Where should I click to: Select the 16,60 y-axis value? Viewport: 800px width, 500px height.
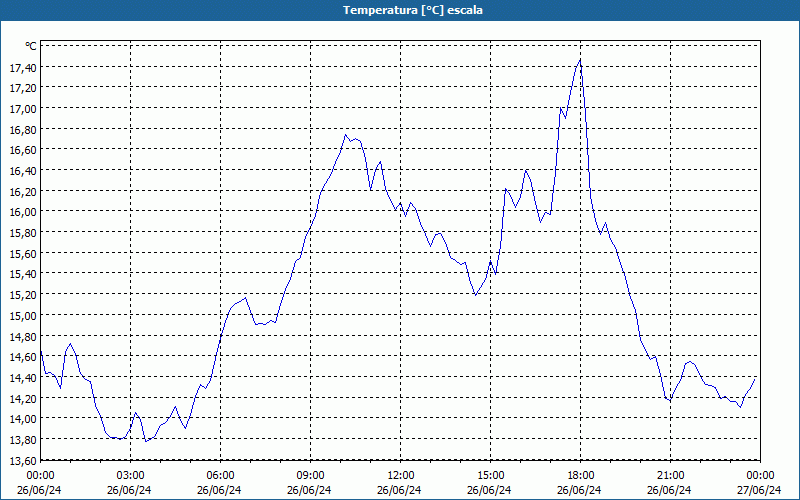tap(23, 149)
